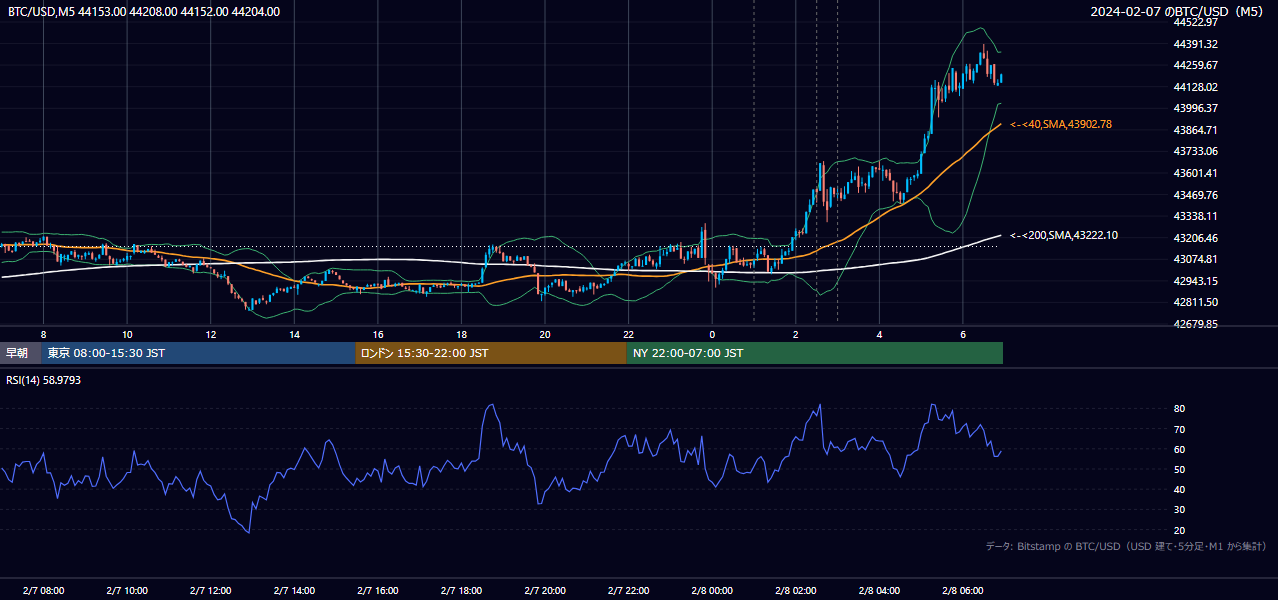Click the 80 level on RSI scale
The width and height of the screenshot is (1278, 600).
pyautogui.click(x=1180, y=409)
